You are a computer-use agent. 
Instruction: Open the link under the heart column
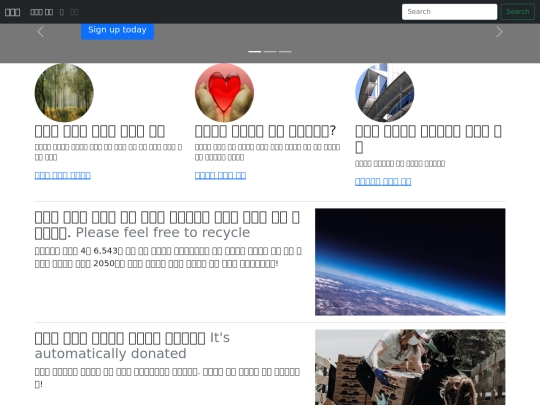[220, 176]
